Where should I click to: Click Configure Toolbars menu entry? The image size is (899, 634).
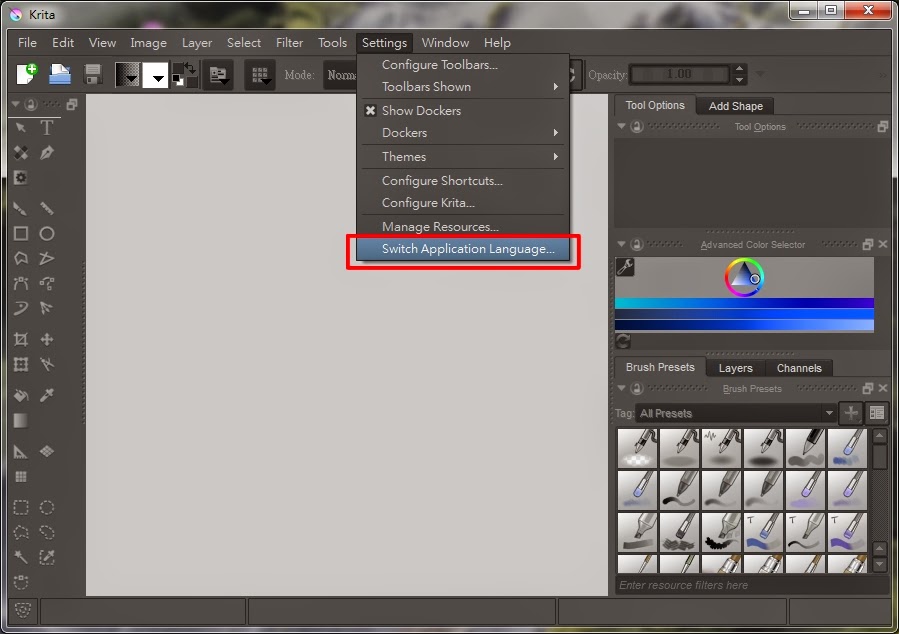point(463,65)
